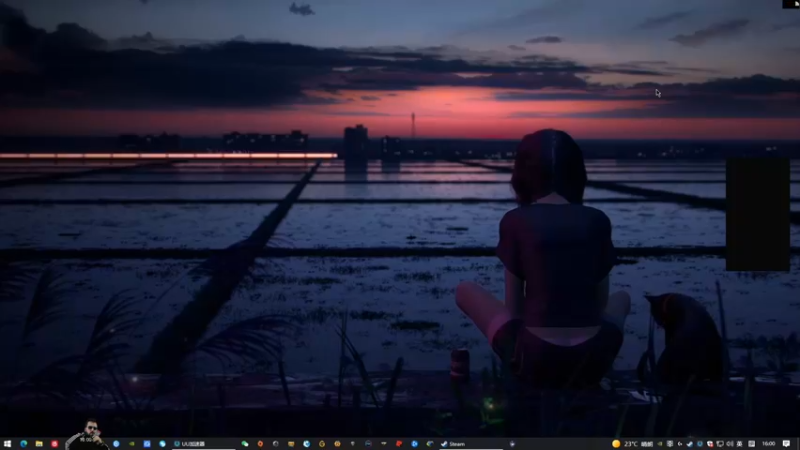Open File Explorer folder icon
The height and width of the screenshot is (450, 800).
click(x=39, y=444)
